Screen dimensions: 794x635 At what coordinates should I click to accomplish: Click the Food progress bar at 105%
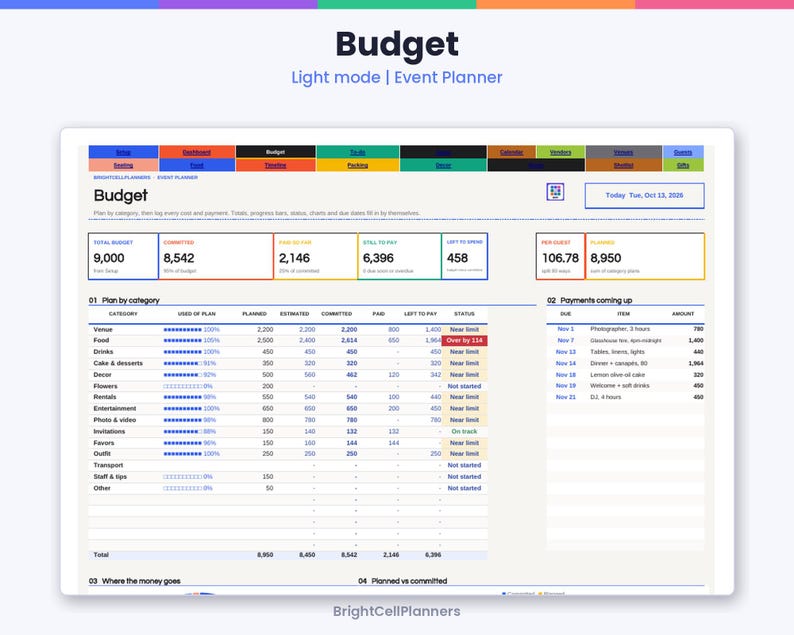pyautogui.click(x=191, y=341)
